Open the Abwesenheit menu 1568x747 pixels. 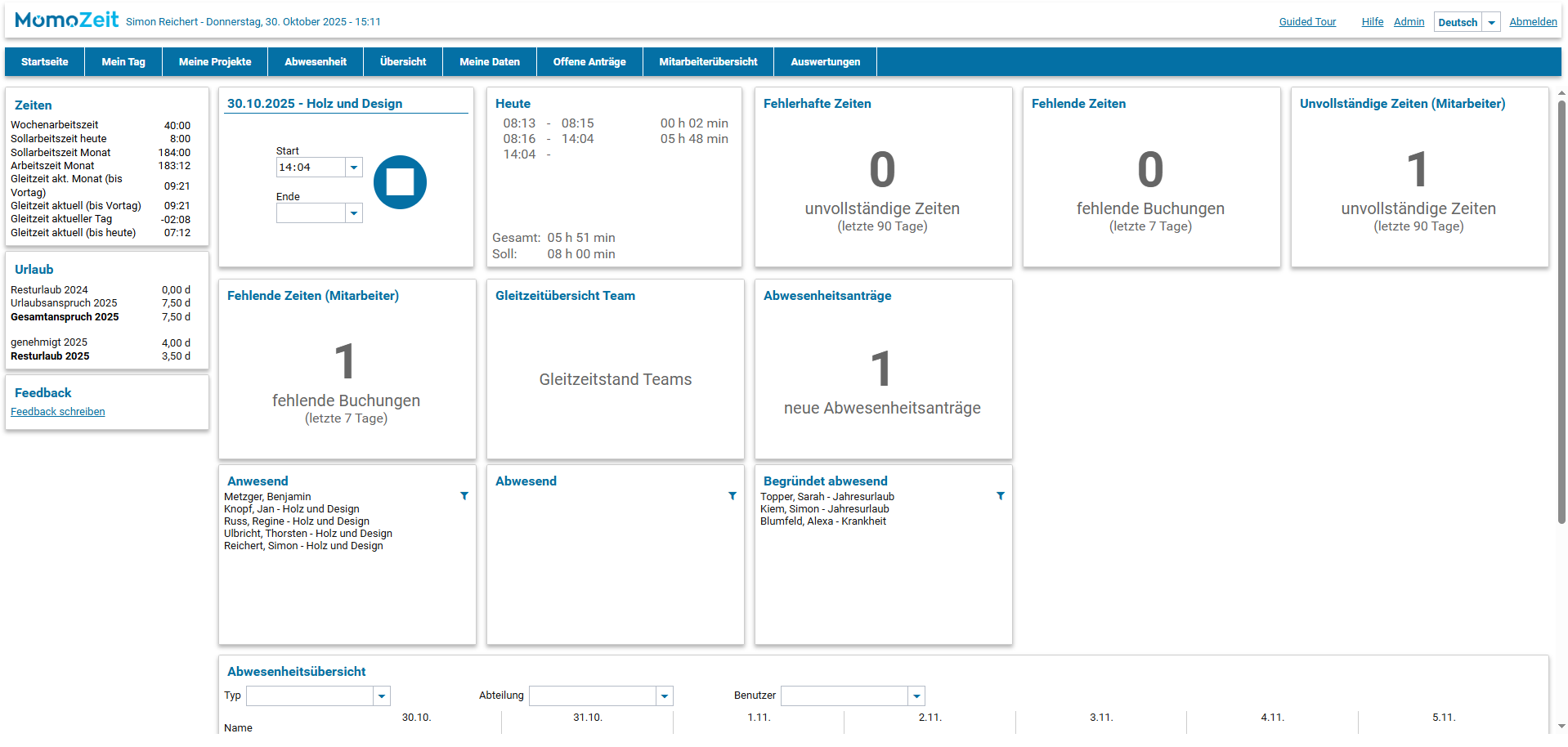pos(316,62)
